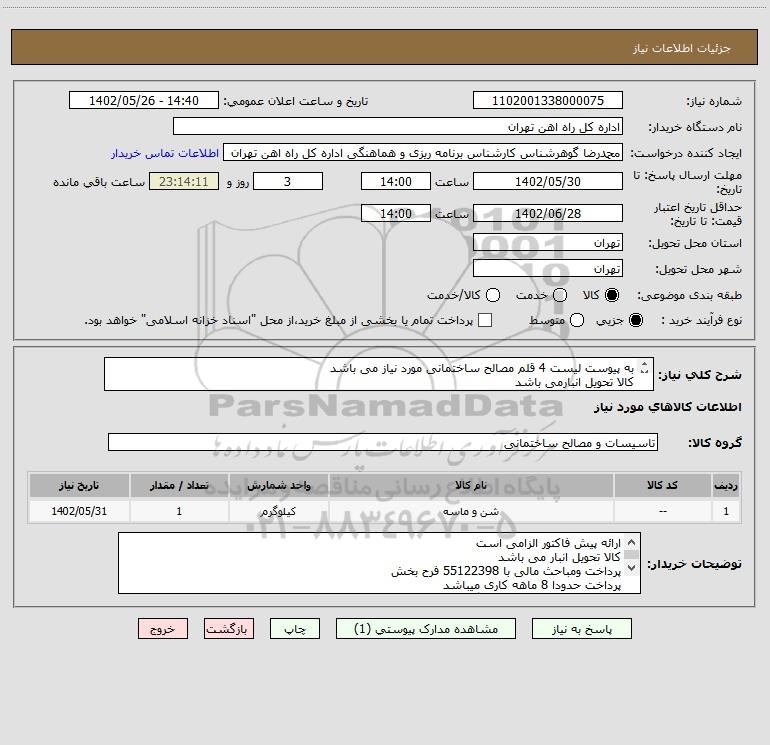770x745 pixels.
Task: Click the واحد شمارش column header
Action: pyautogui.click(x=278, y=485)
